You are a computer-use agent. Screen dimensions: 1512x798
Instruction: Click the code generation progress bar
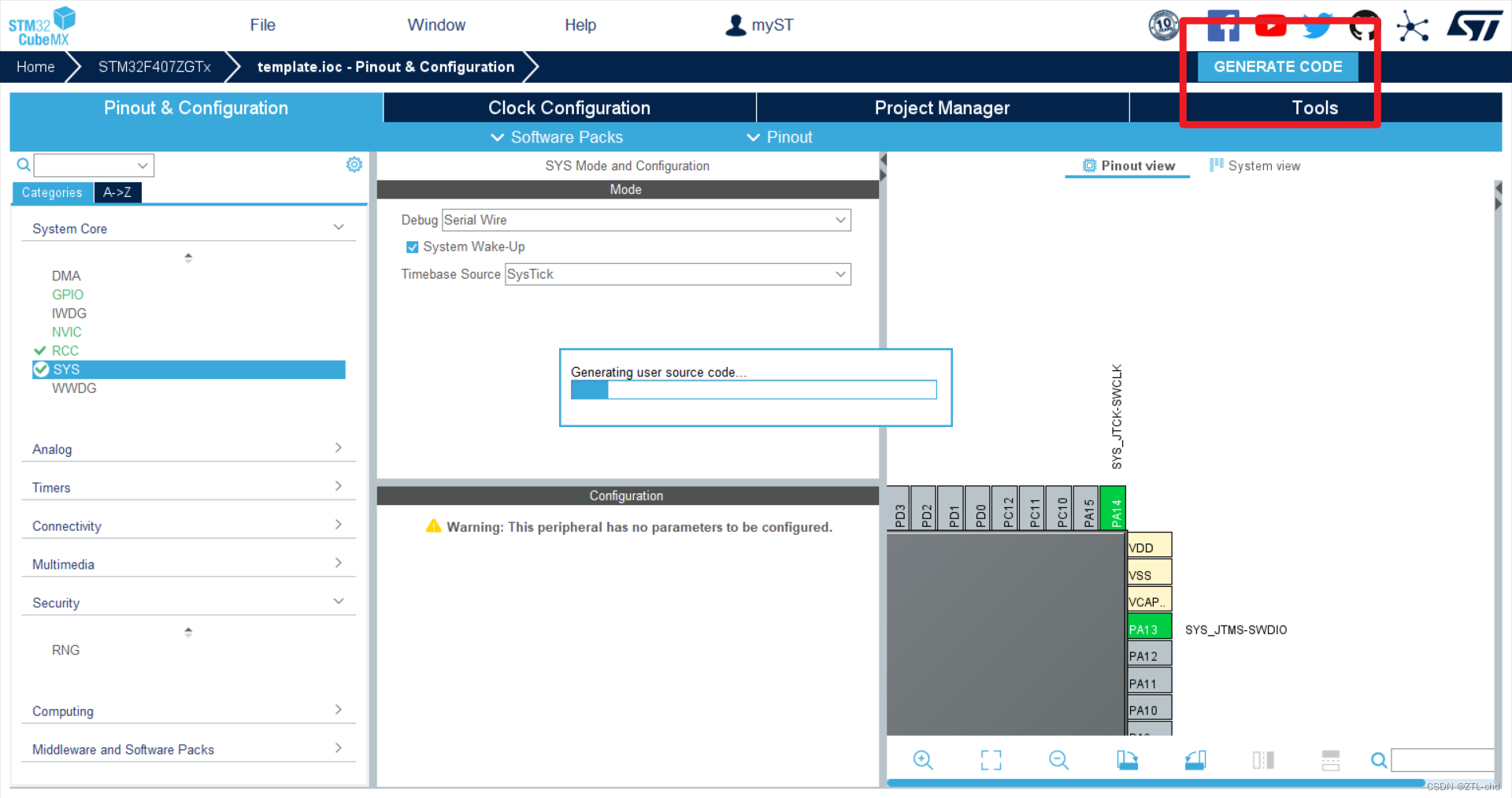(x=754, y=390)
